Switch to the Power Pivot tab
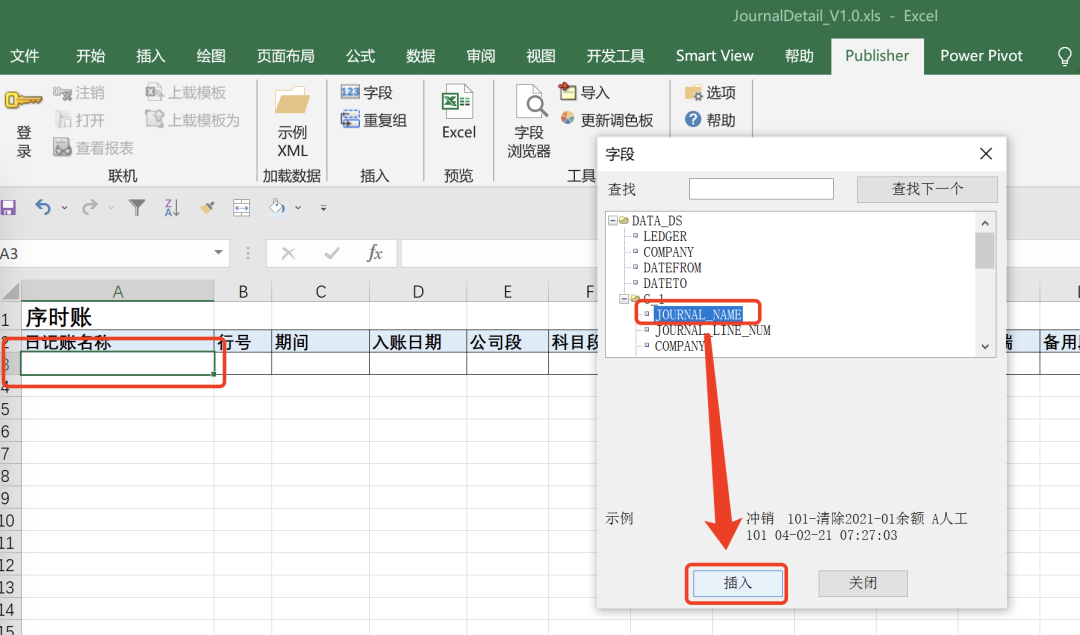 pos(982,56)
